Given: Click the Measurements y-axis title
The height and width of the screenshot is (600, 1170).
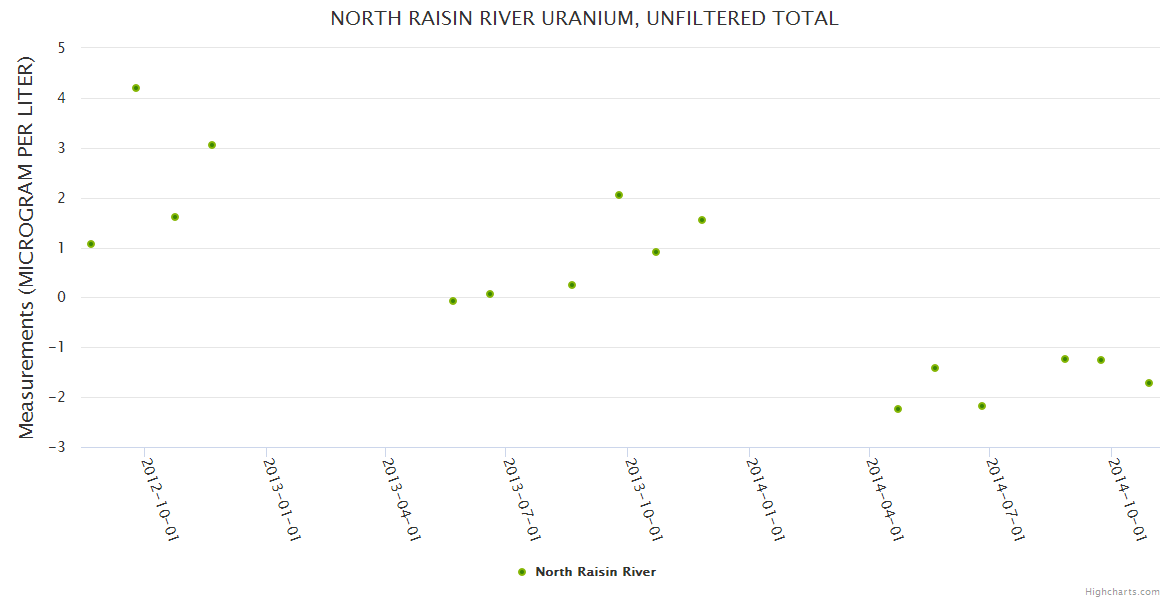Looking at the screenshot, I should (x=27, y=247).
